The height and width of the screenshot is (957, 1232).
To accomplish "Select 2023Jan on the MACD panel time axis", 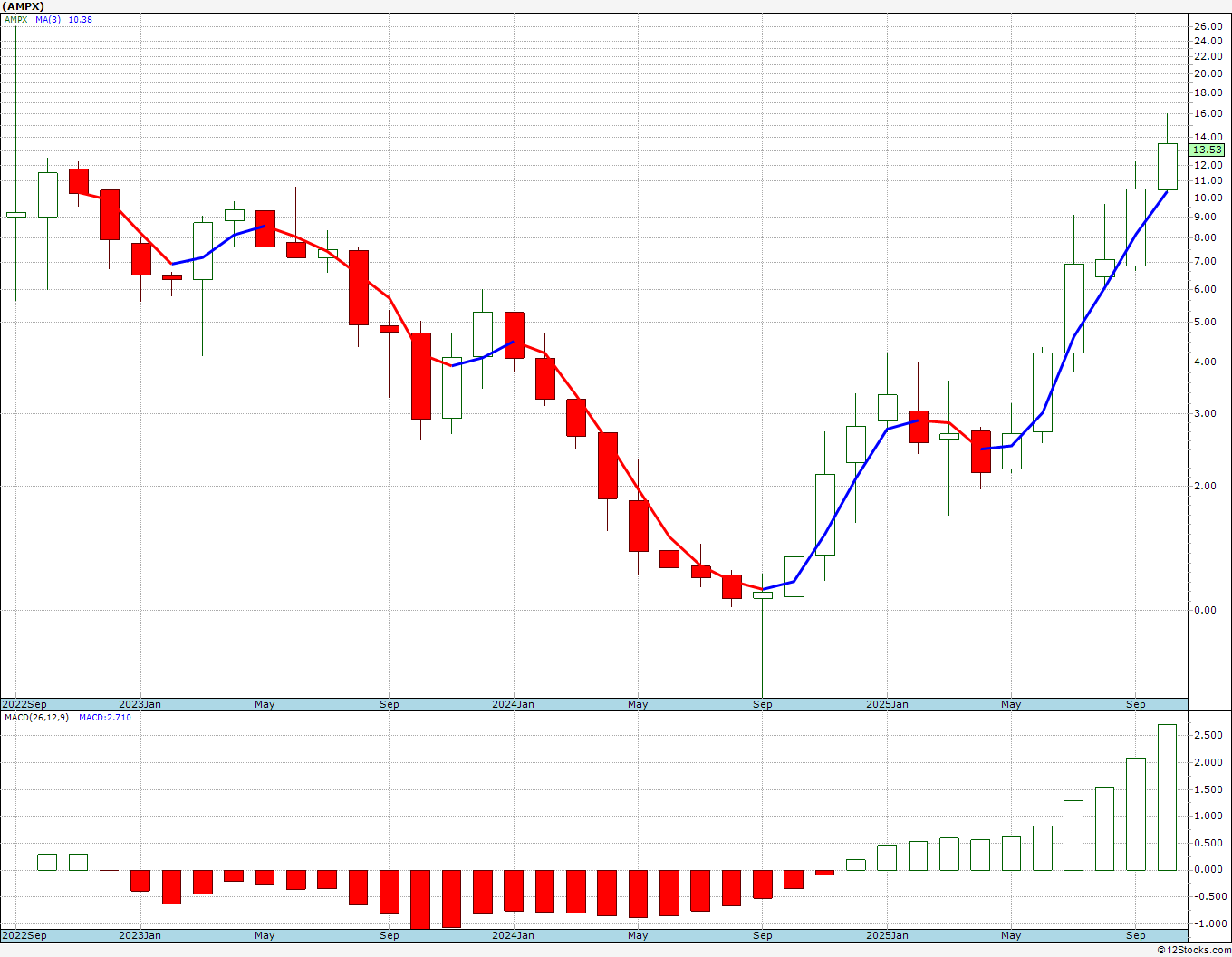I will 140,935.
